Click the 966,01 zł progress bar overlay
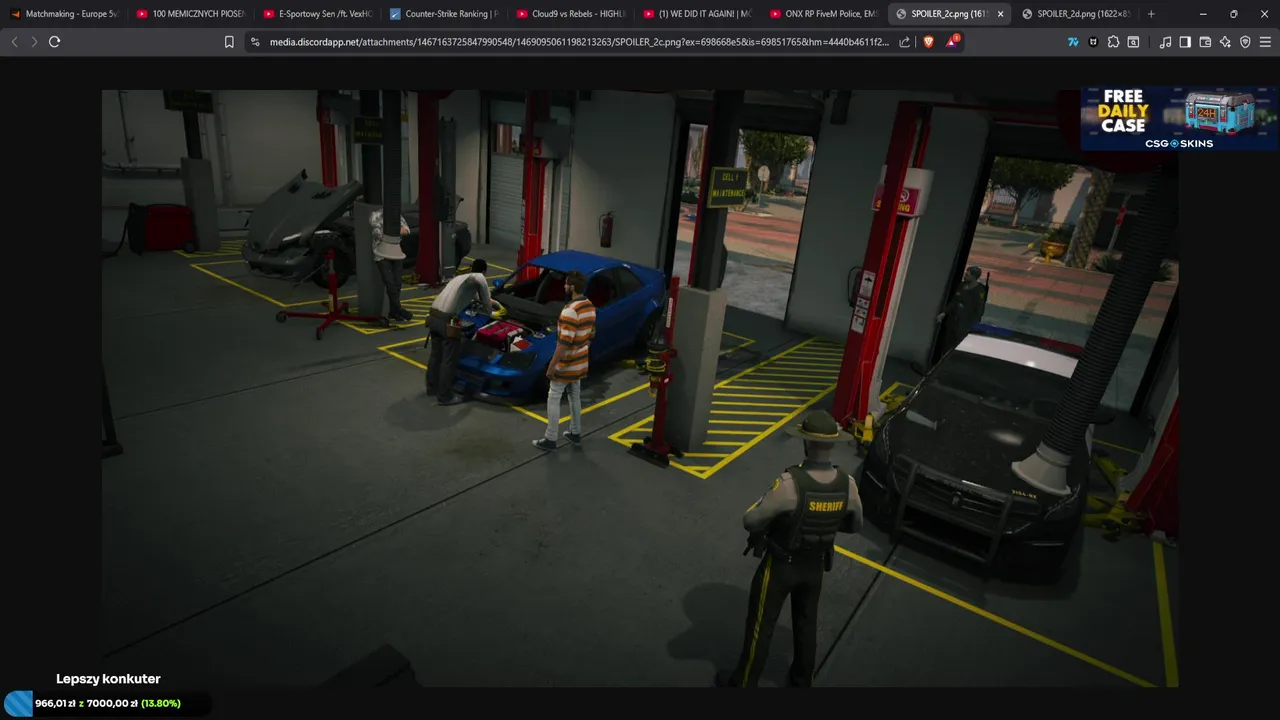 [107, 703]
